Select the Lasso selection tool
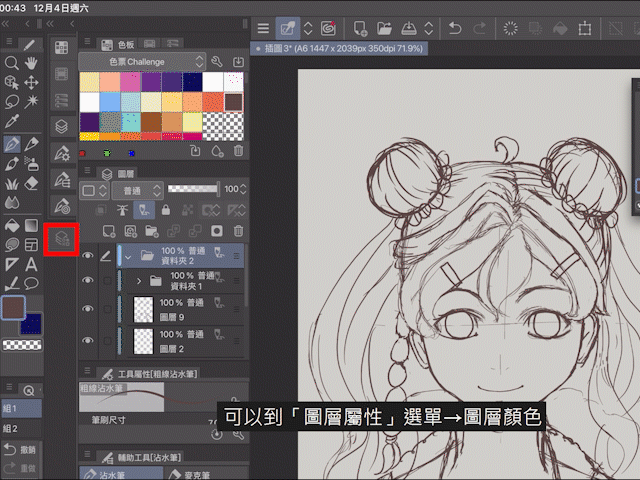This screenshot has height=480, width=640. tap(11, 101)
